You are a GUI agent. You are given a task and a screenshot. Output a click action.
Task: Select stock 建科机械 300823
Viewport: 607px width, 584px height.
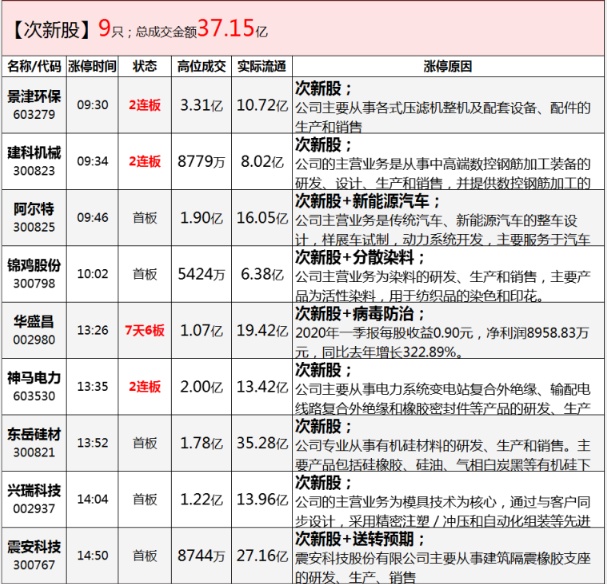click(x=34, y=161)
